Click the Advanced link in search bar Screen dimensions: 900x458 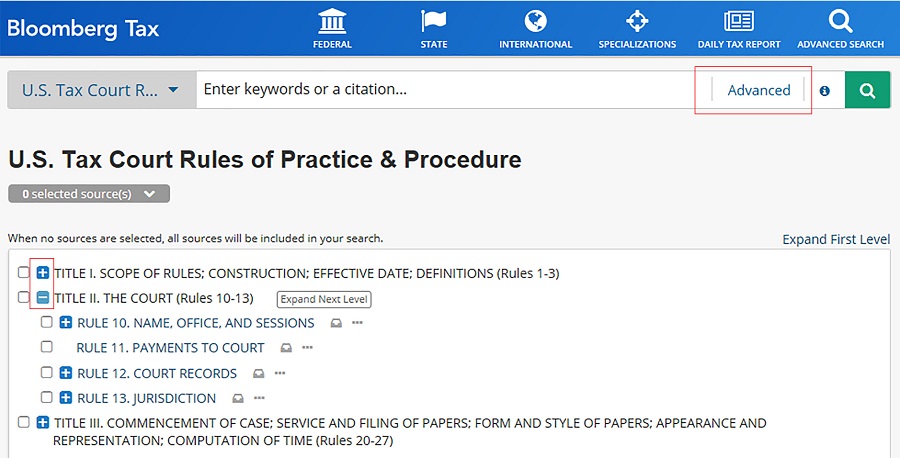pyautogui.click(x=759, y=90)
